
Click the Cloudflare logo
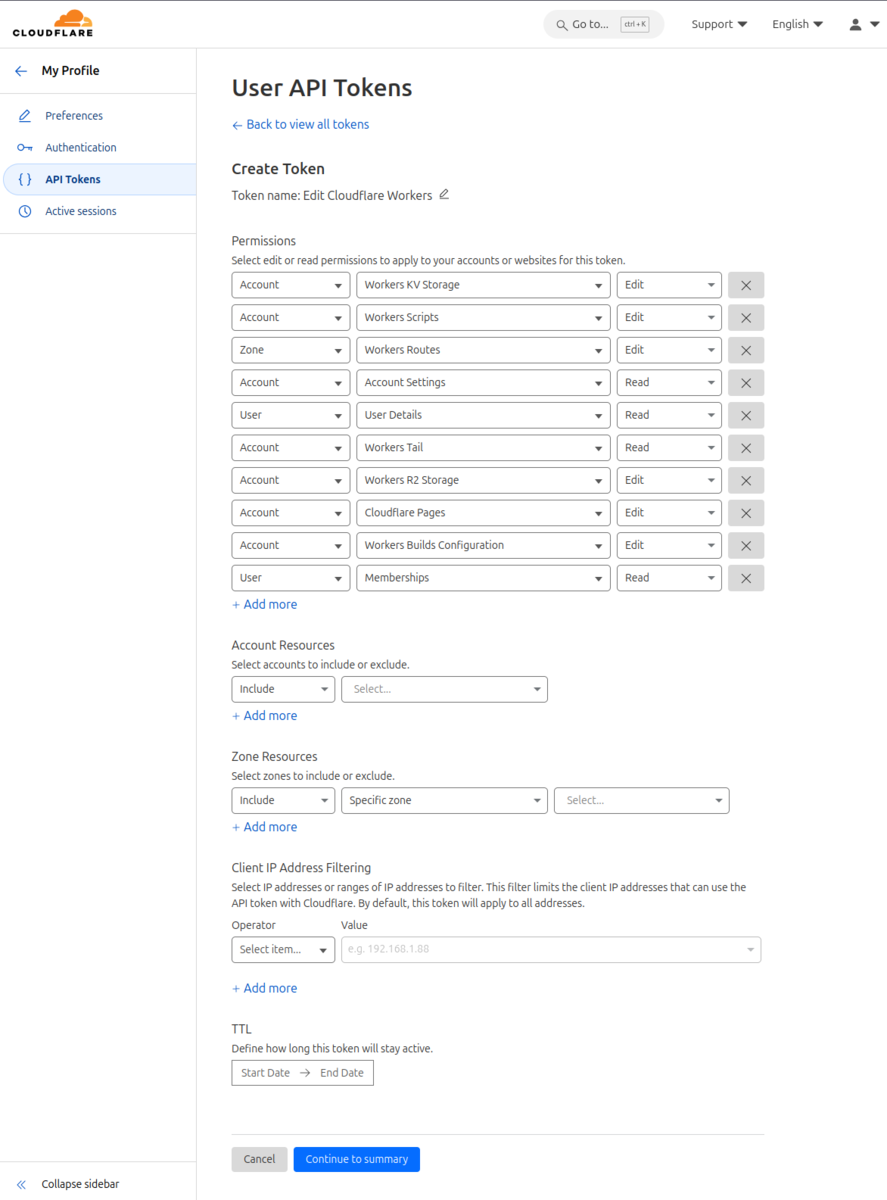coord(53,24)
